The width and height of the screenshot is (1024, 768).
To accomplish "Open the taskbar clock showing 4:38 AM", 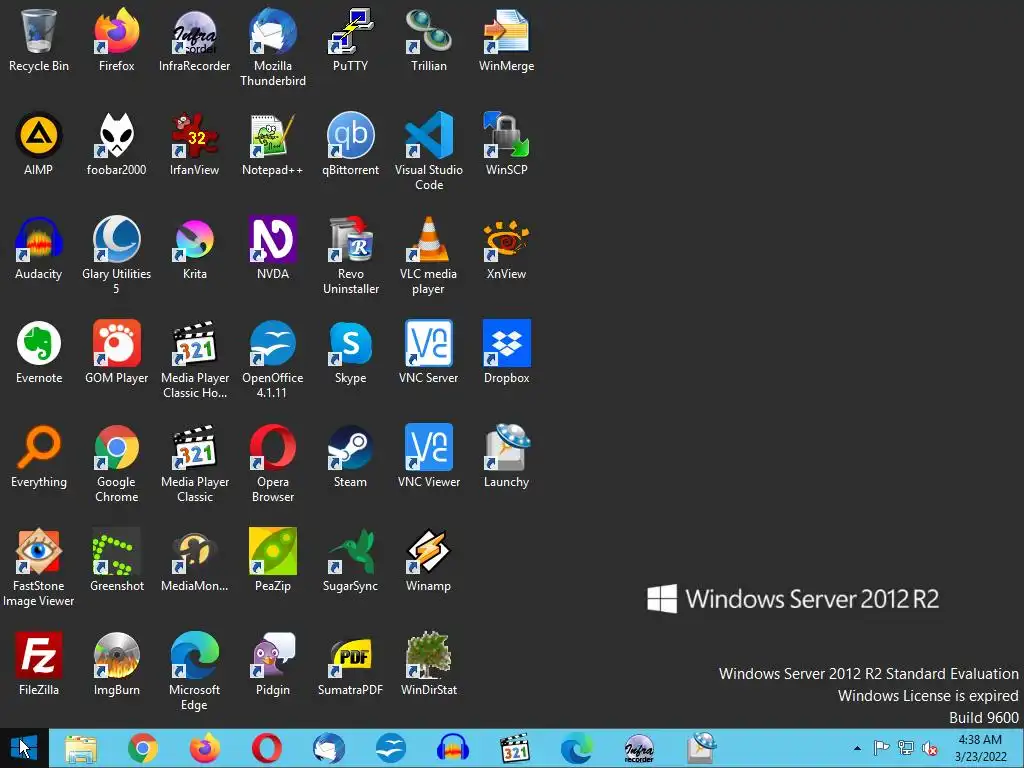I will pos(980,748).
